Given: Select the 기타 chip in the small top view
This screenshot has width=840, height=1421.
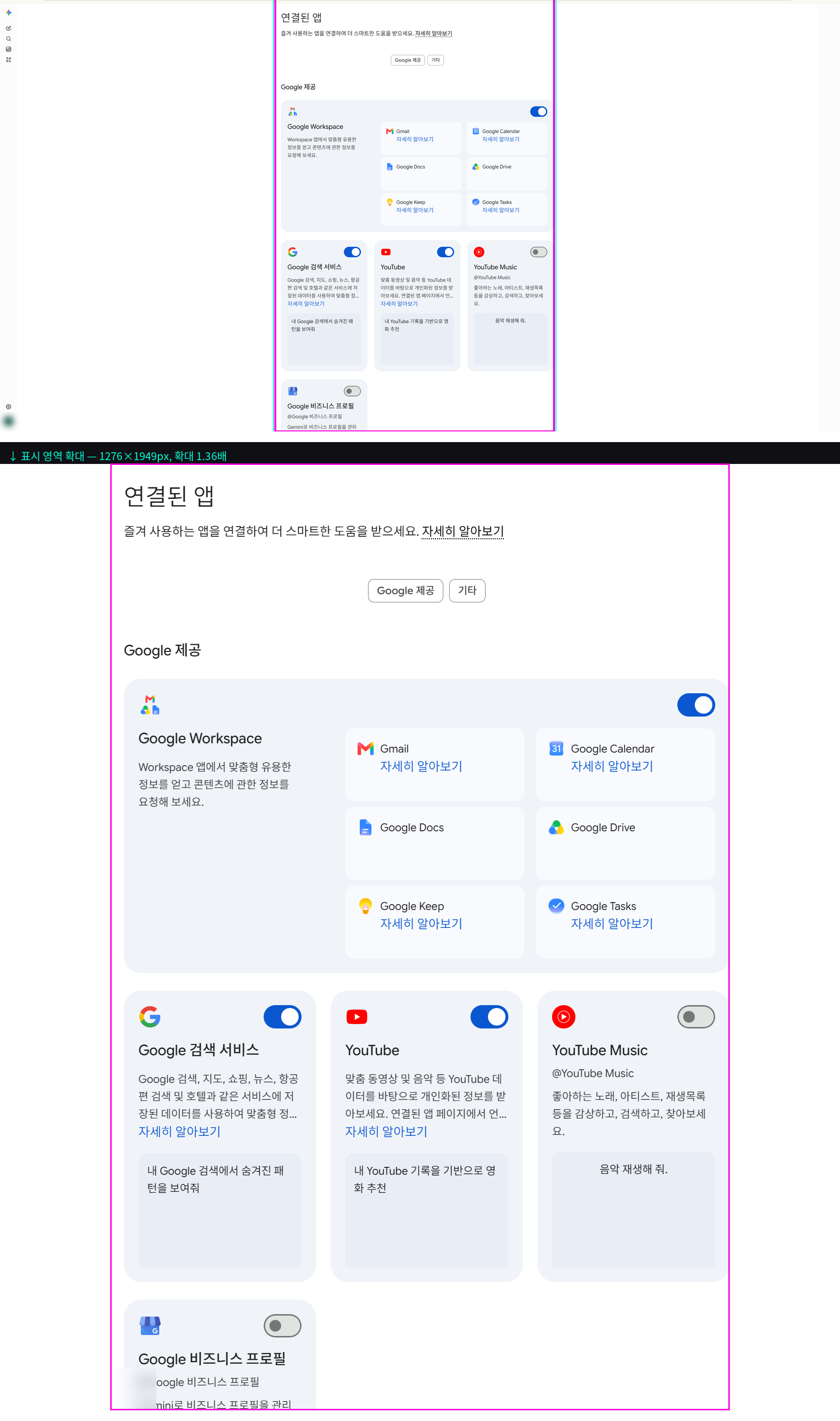Looking at the screenshot, I should tap(435, 60).
